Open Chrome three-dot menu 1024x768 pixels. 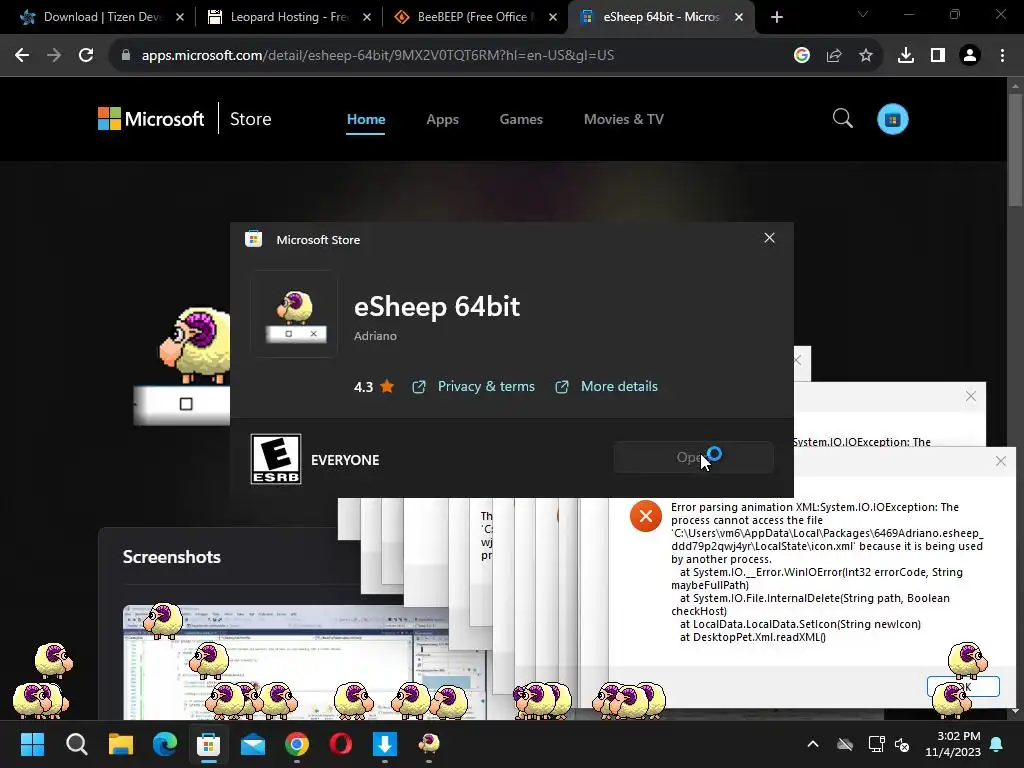[x=1002, y=56]
